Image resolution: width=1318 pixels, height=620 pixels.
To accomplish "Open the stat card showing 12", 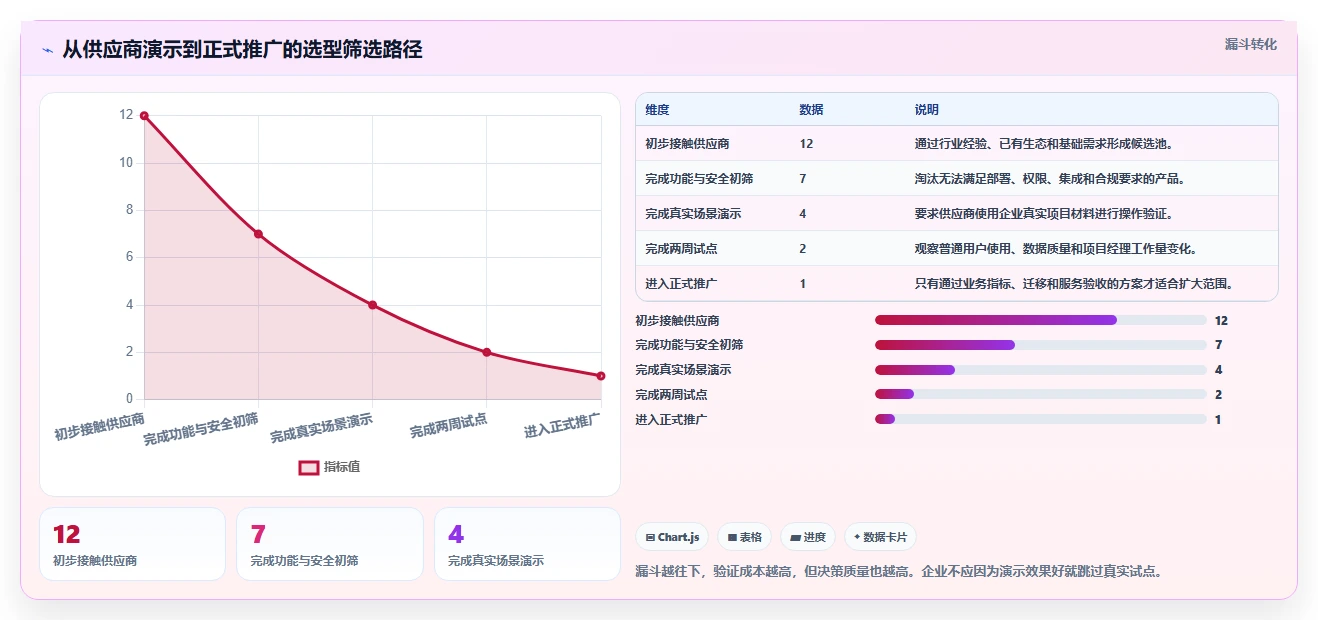I will [133, 544].
